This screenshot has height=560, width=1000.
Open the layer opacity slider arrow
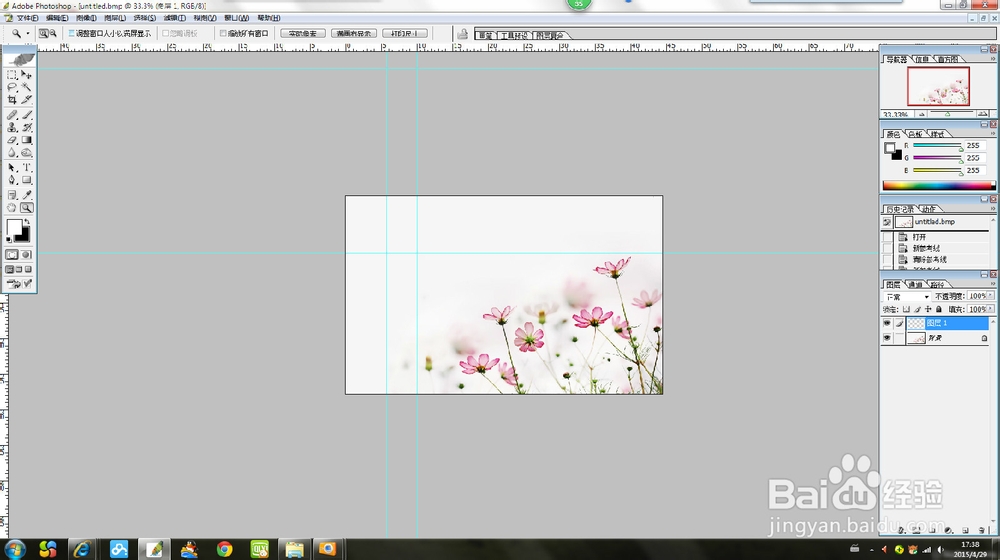[990, 296]
